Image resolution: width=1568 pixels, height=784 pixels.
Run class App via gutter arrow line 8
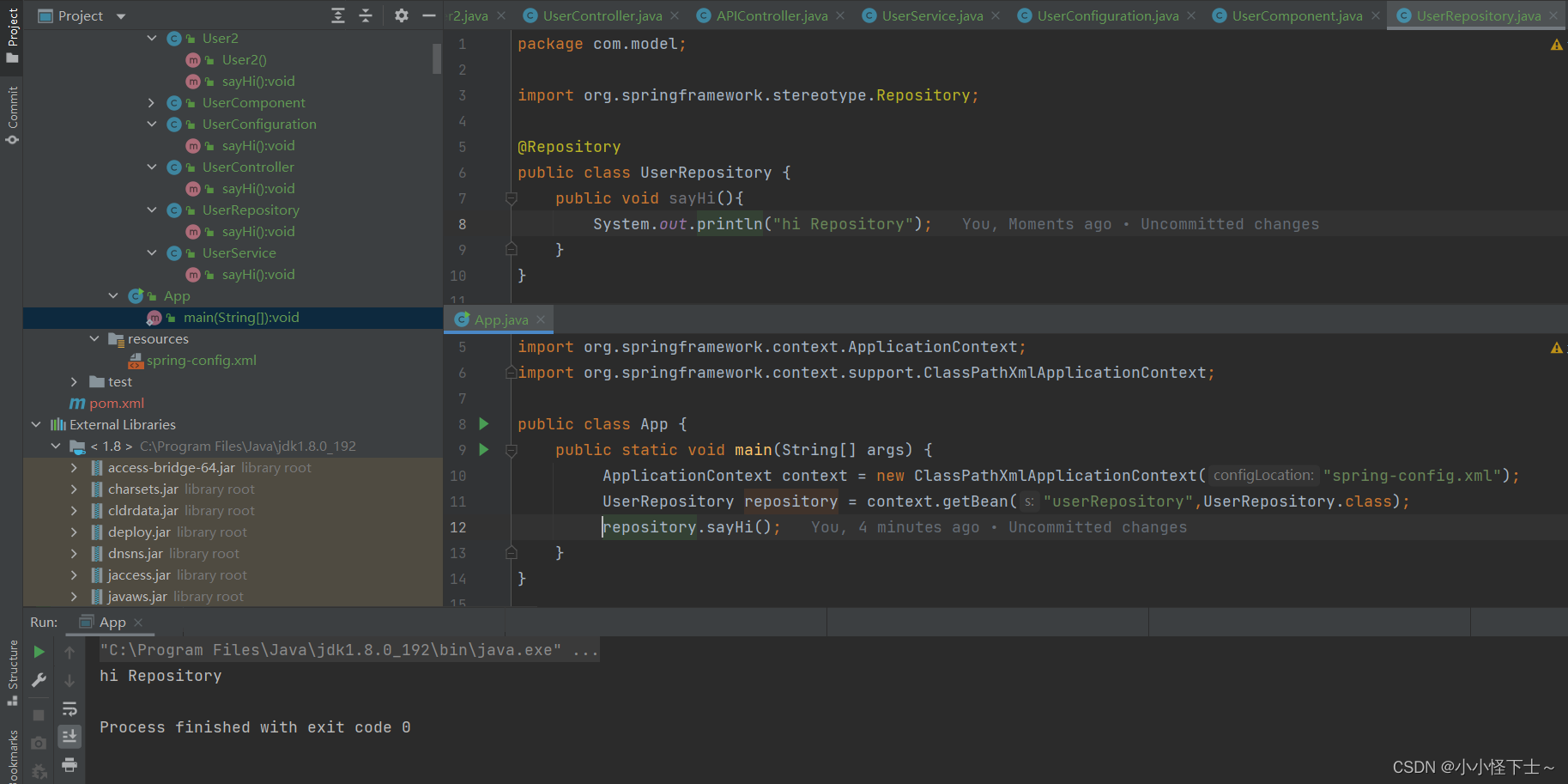tap(483, 423)
